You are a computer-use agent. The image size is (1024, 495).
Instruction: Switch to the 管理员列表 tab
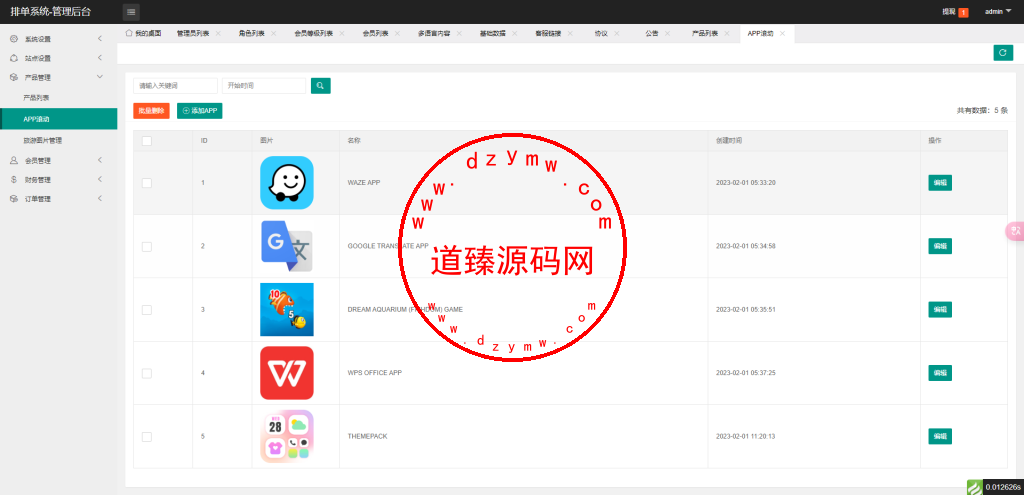193,33
